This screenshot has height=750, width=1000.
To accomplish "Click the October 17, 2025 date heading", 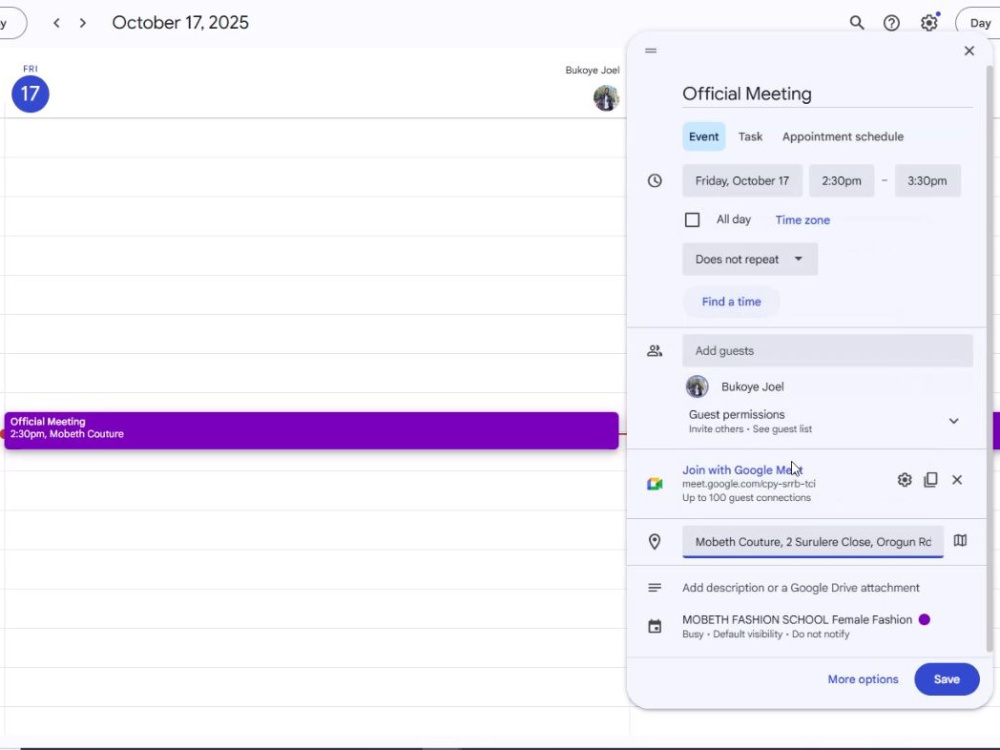I will coord(180,23).
